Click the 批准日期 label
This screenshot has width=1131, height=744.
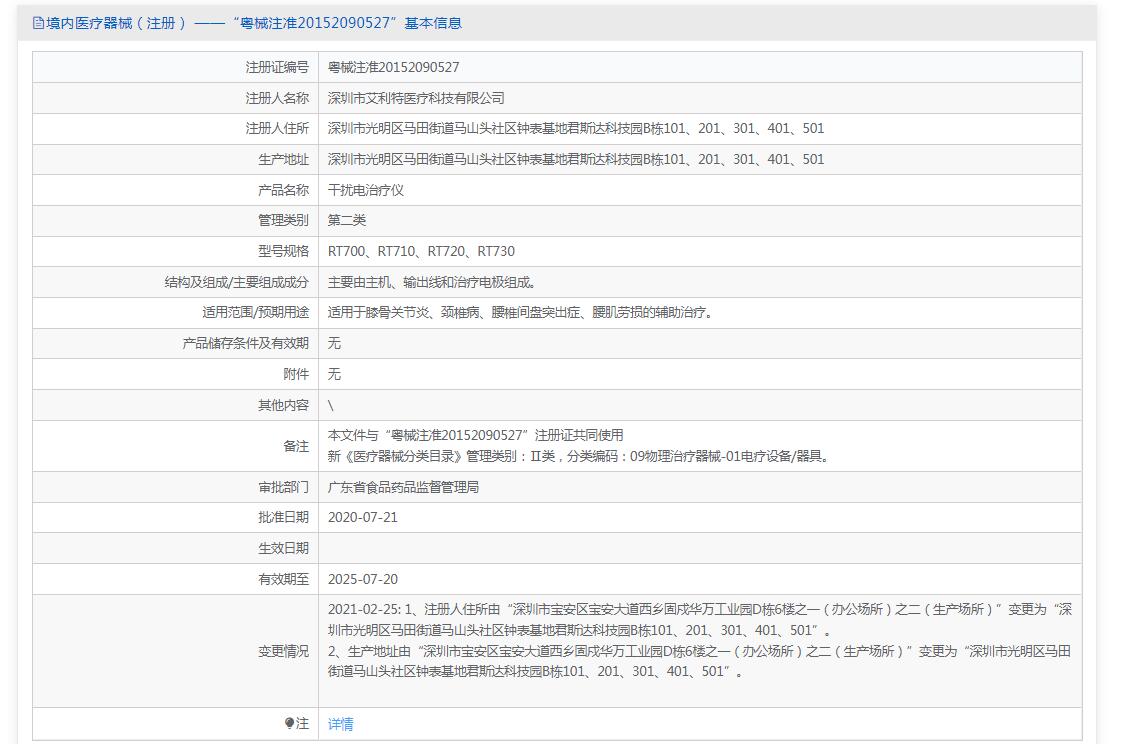[x=283, y=517]
